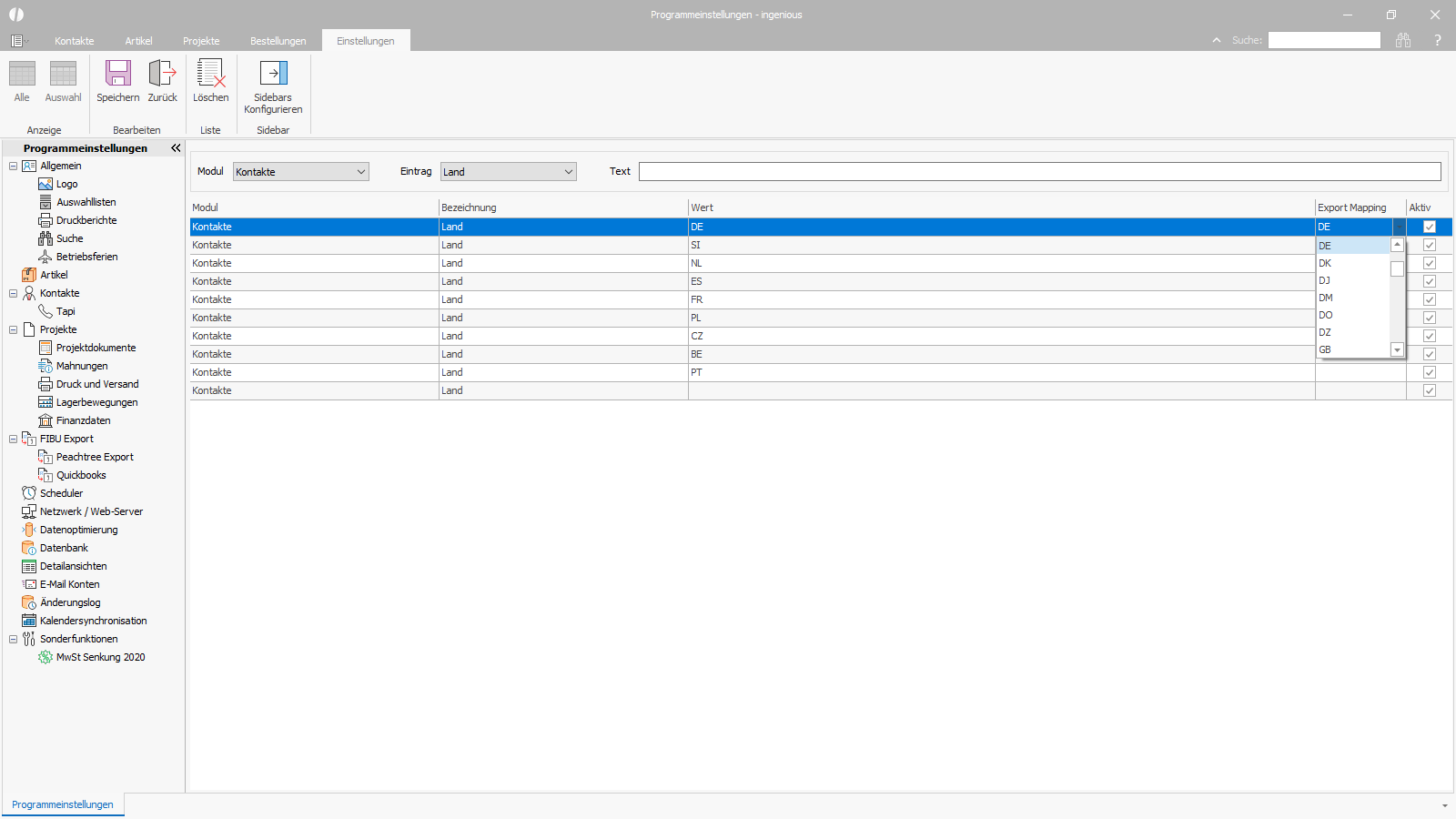Switch to the Einstellungen ribbon tab
The height and width of the screenshot is (819, 1456).
click(366, 41)
